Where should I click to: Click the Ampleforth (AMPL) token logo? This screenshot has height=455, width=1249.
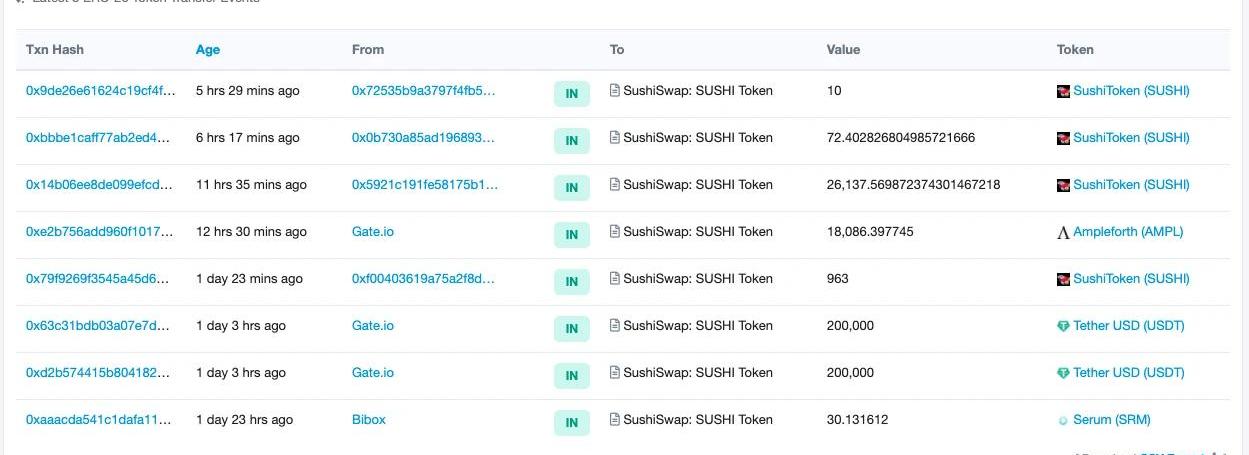(1063, 232)
